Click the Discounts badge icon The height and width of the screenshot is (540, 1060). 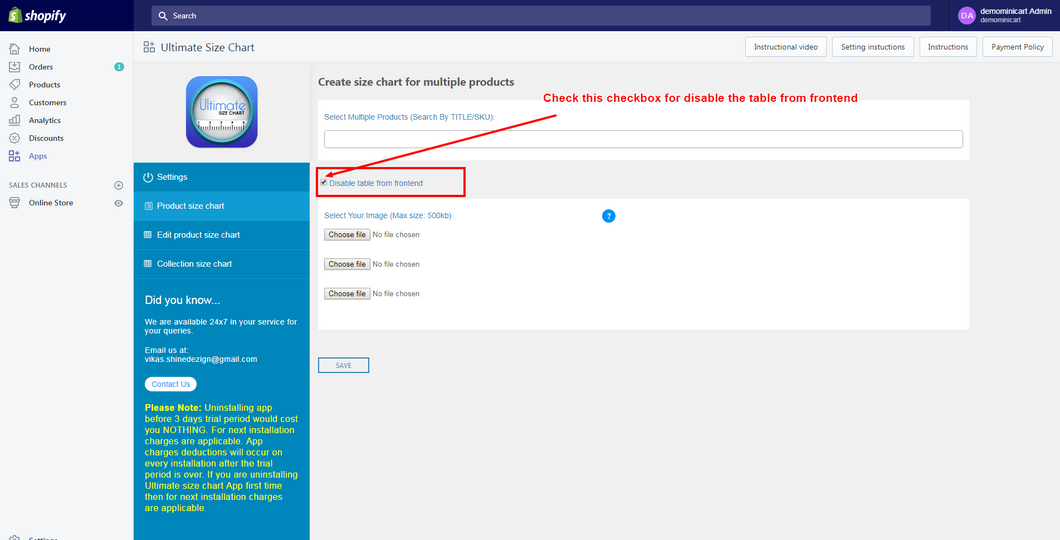click(14, 138)
